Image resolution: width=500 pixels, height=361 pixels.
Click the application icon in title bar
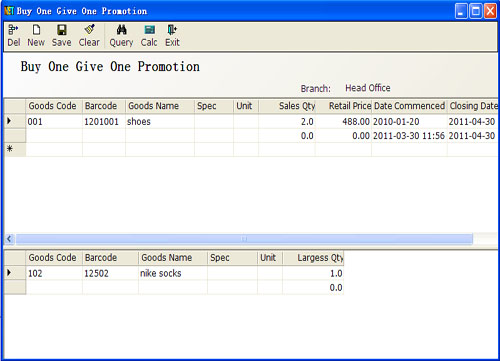click(x=9, y=11)
